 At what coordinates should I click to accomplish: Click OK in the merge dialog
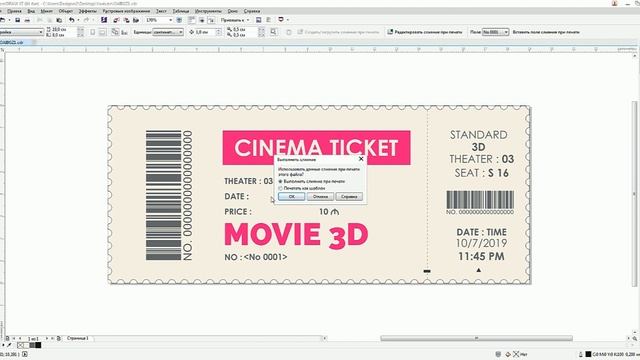coord(291,196)
